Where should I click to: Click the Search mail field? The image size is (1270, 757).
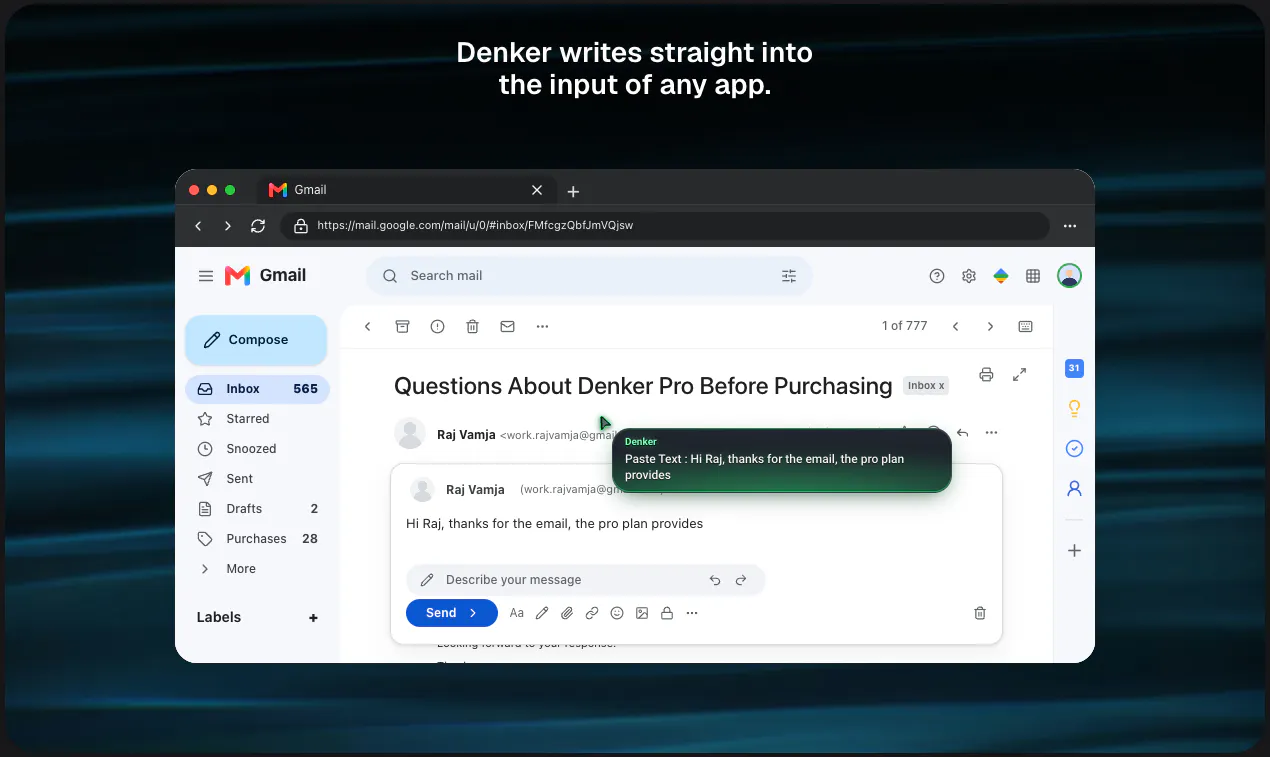click(x=588, y=276)
